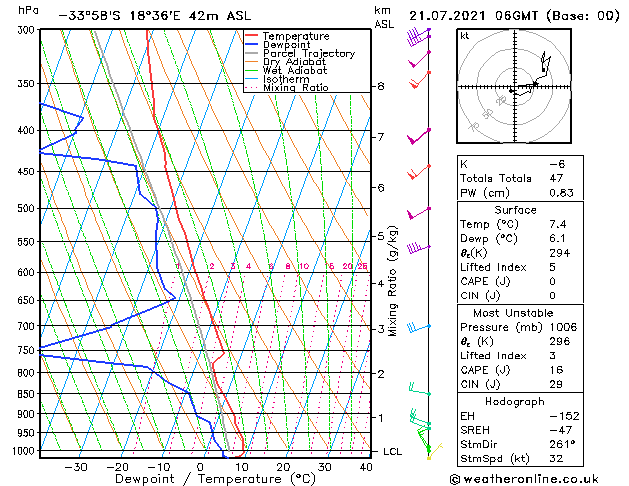Click the PW (cm) value 0.83

click(x=561, y=193)
